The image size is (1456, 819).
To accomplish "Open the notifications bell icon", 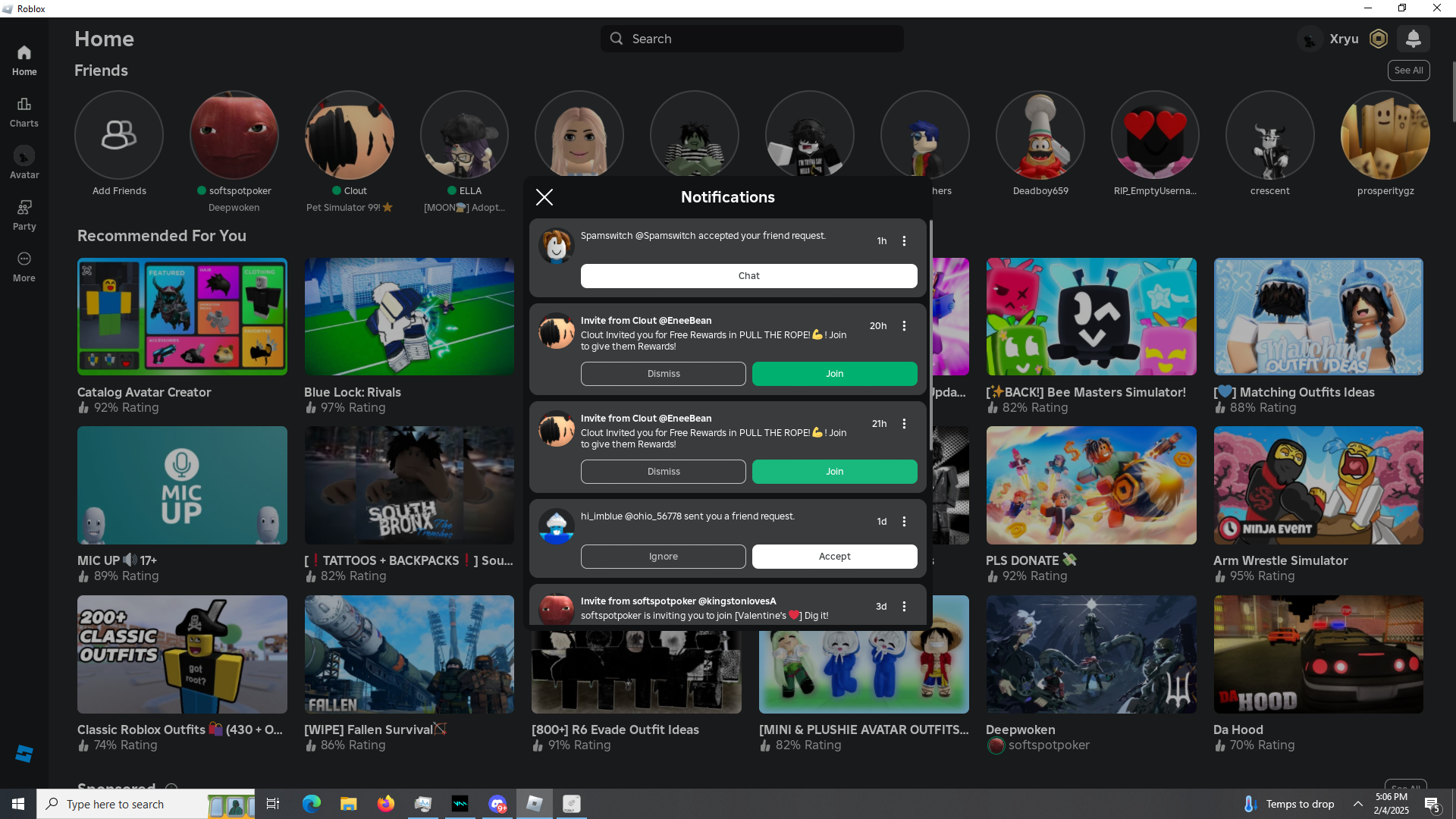I will (1413, 39).
